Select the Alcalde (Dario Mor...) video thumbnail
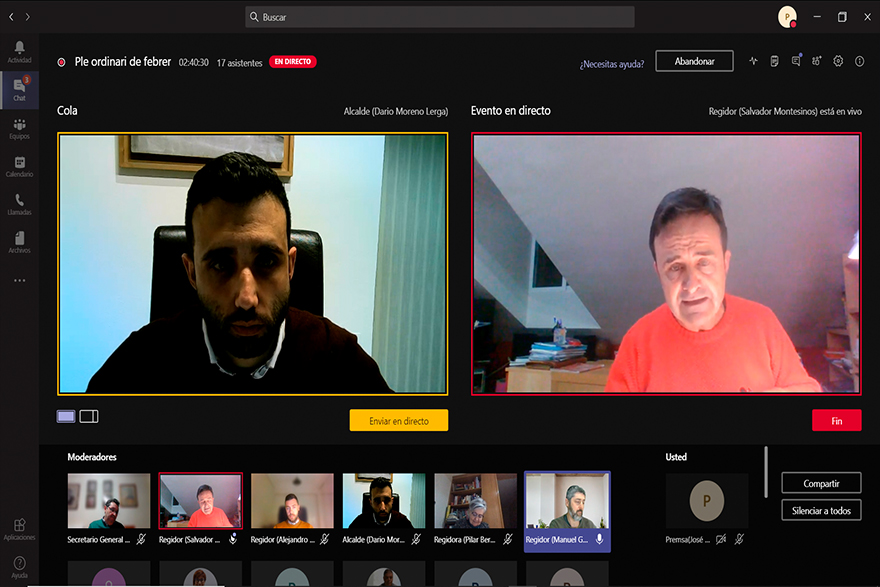 pyautogui.click(x=384, y=500)
